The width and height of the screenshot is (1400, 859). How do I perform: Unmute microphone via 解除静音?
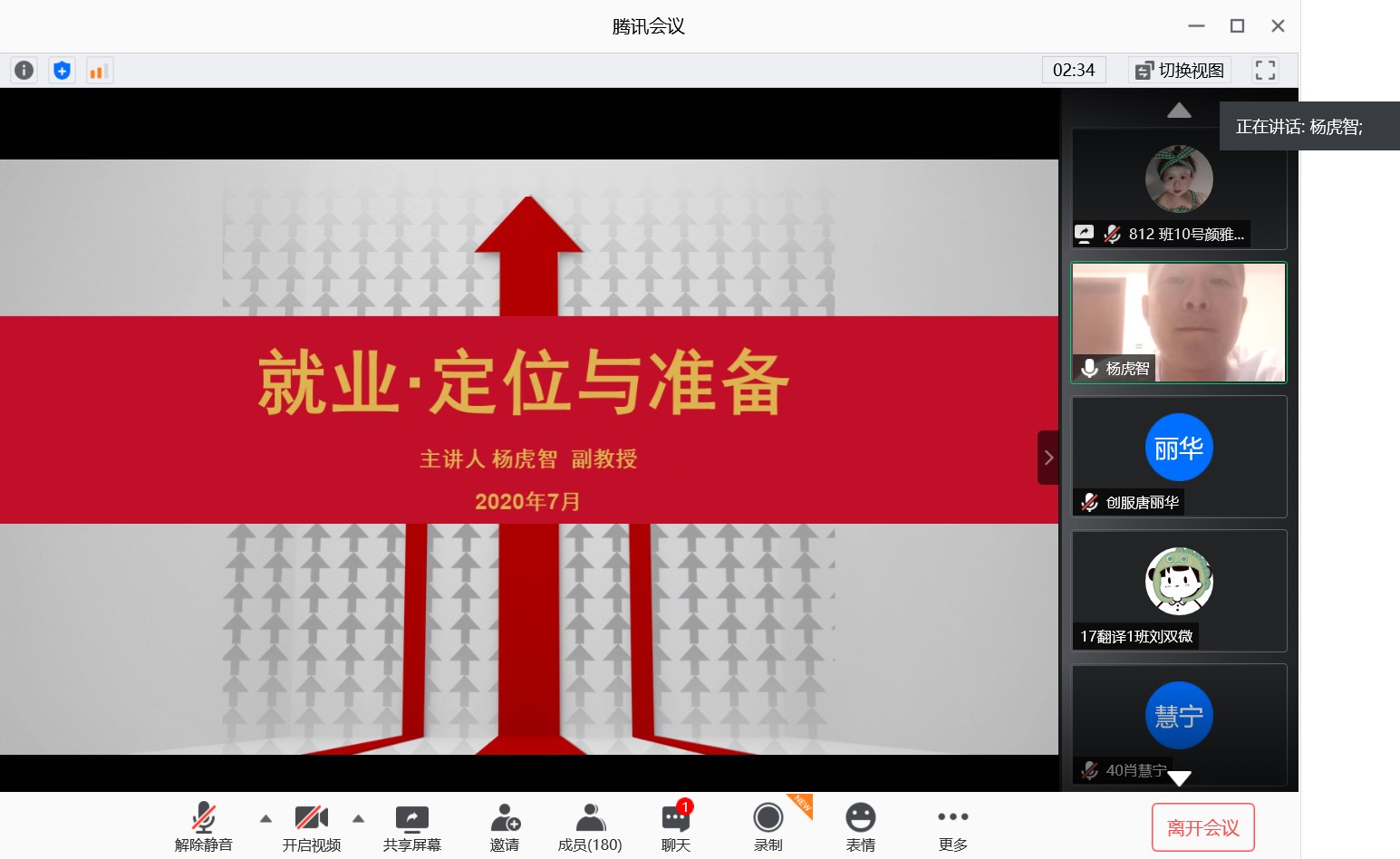(x=204, y=828)
